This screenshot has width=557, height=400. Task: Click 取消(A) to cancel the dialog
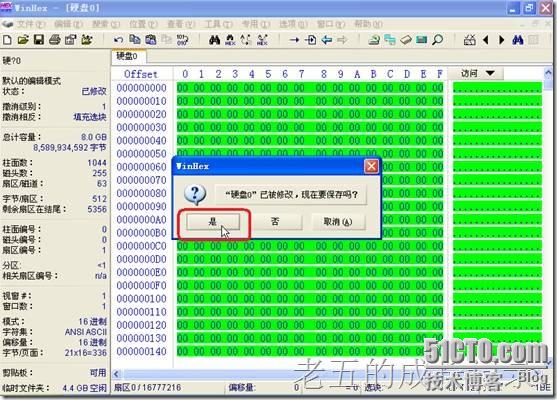click(x=338, y=222)
